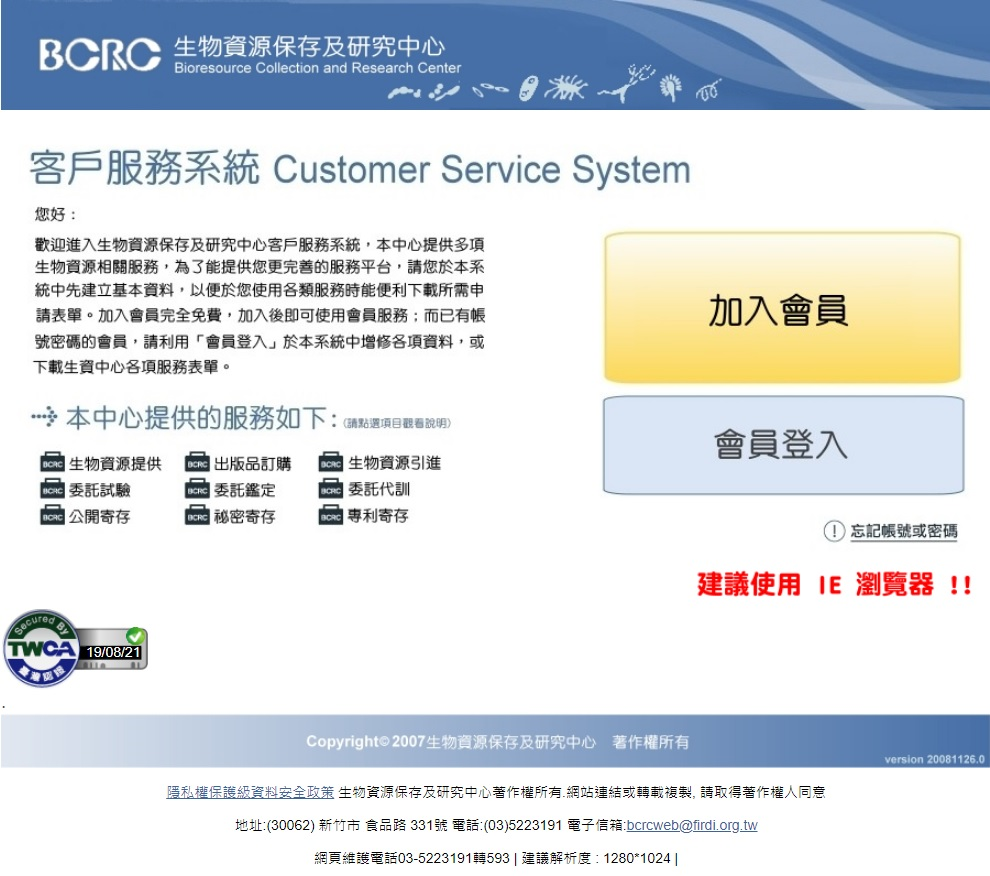
Task: Click the TWCA Secured By seal badge
Action: tap(75, 649)
